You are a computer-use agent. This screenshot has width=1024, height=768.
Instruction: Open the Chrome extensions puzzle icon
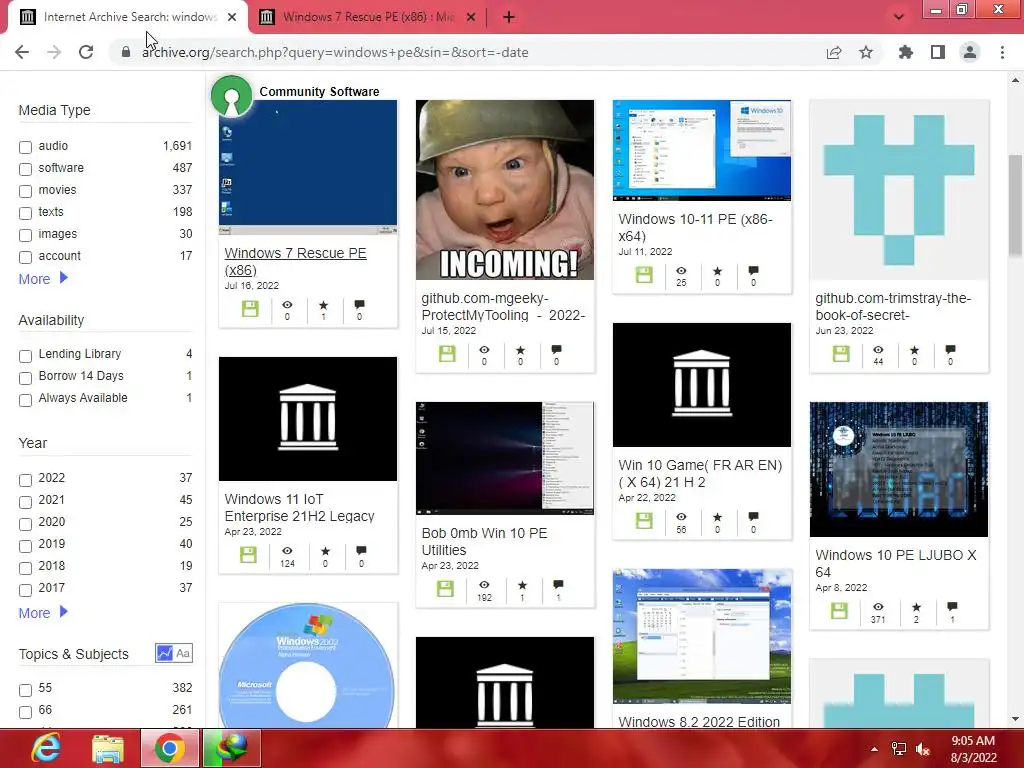pos(905,52)
